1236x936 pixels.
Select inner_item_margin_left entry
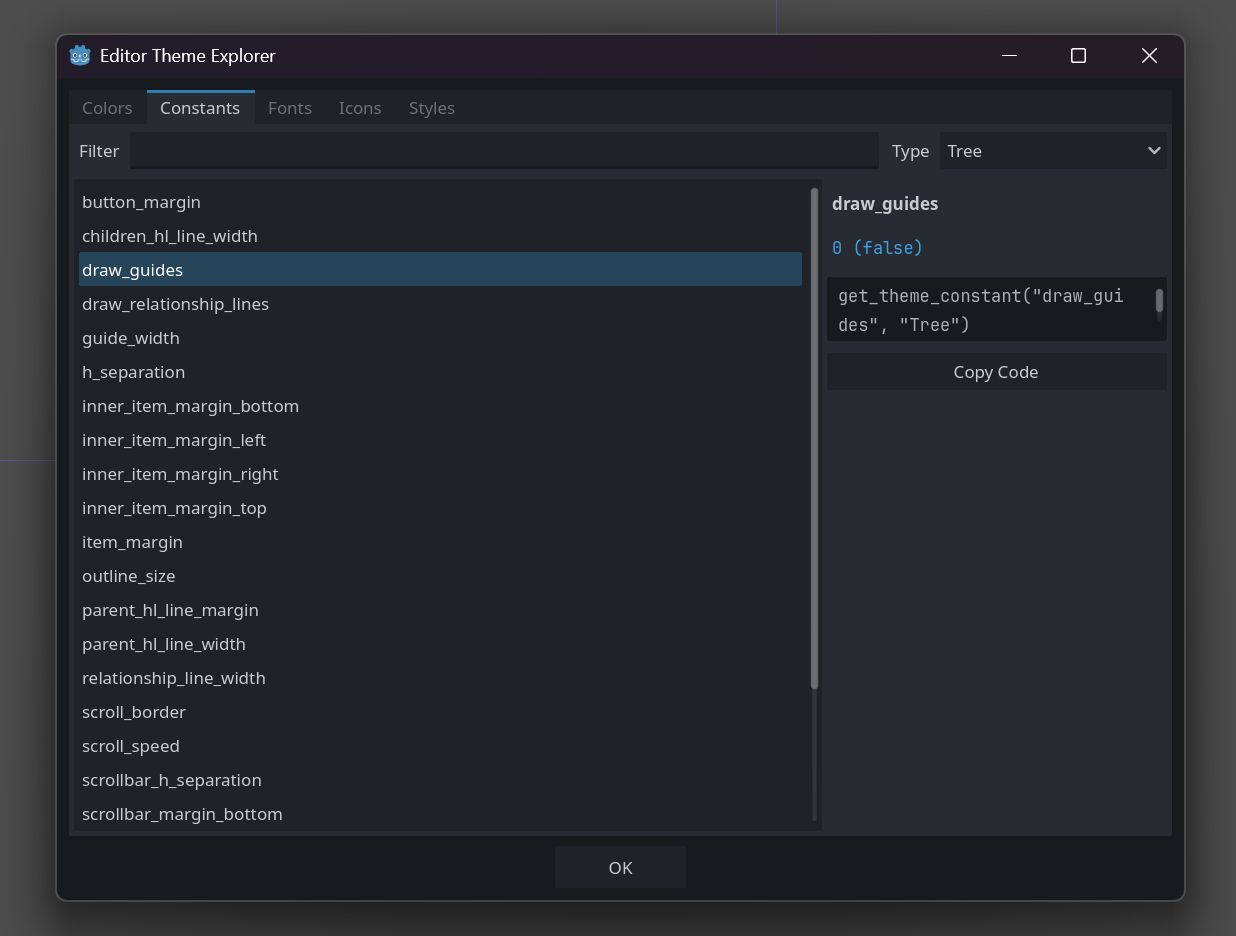[440, 440]
